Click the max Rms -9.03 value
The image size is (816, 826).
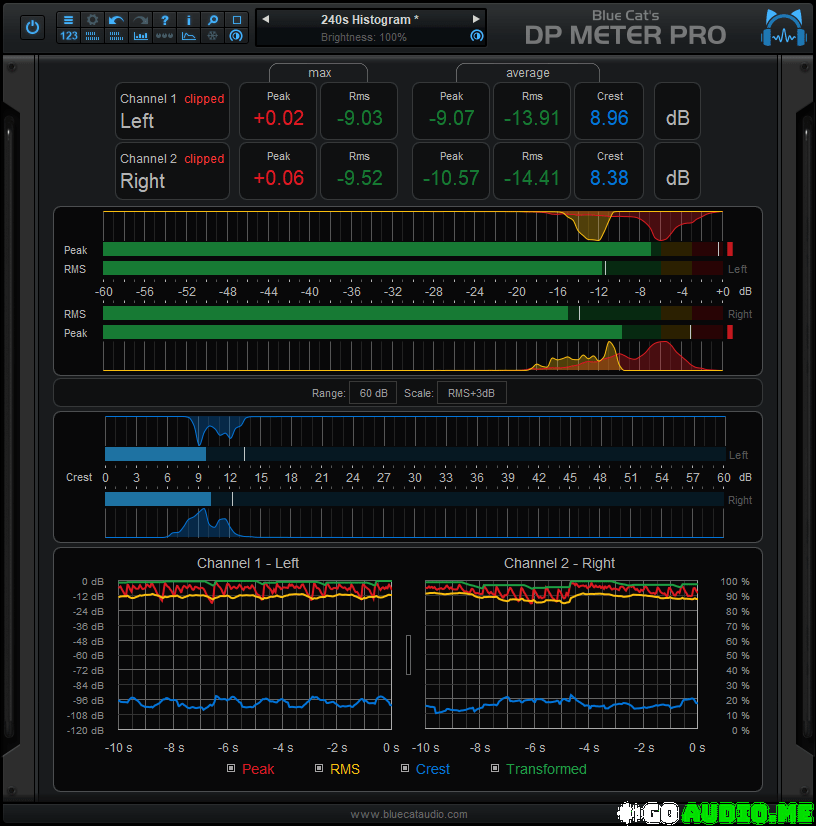(359, 118)
